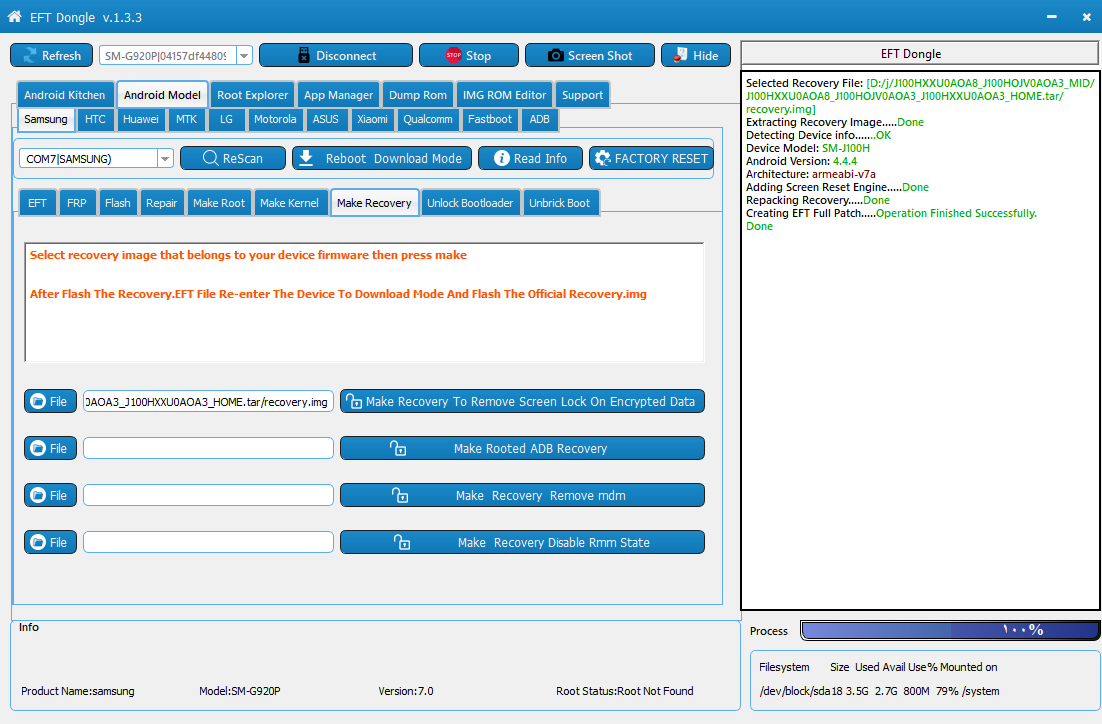This screenshot has height=724, width=1102.
Task: Click the empty Rooted ADB Recovery file field
Action: tap(208, 448)
